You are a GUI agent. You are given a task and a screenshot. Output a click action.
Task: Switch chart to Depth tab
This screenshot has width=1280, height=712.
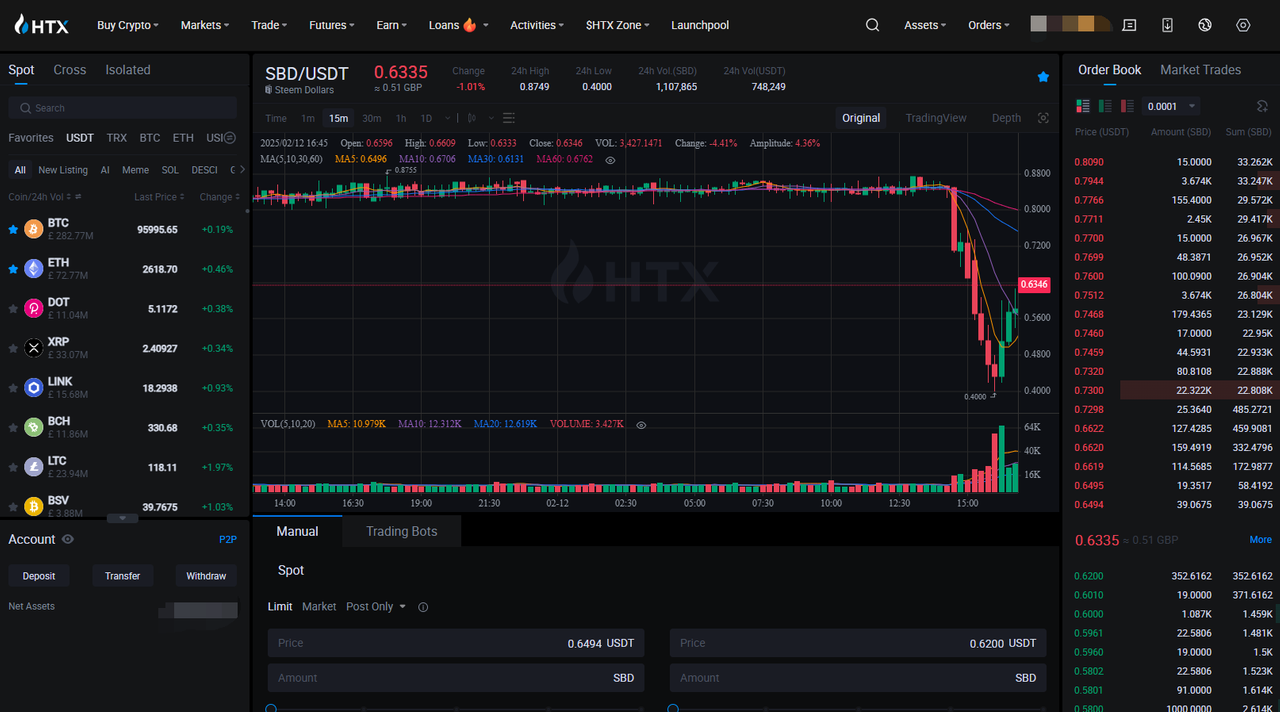click(1006, 118)
